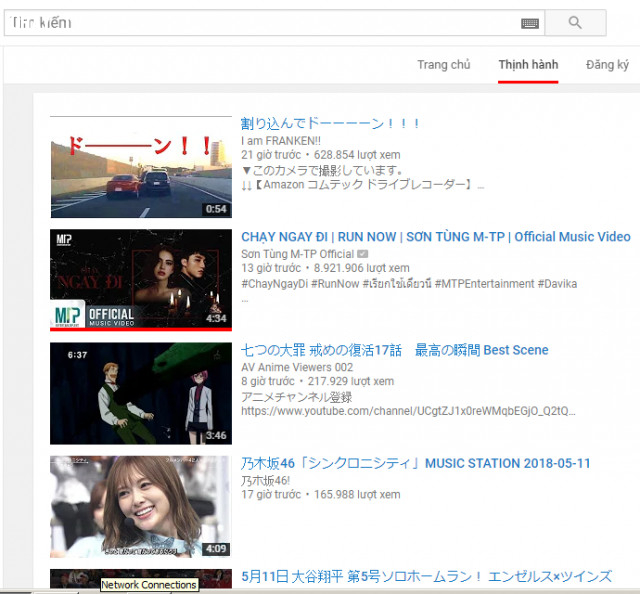Click the Amazon コムテック ドライブレコーダー description line
The width and height of the screenshot is (640, 594).
point(362,185)
